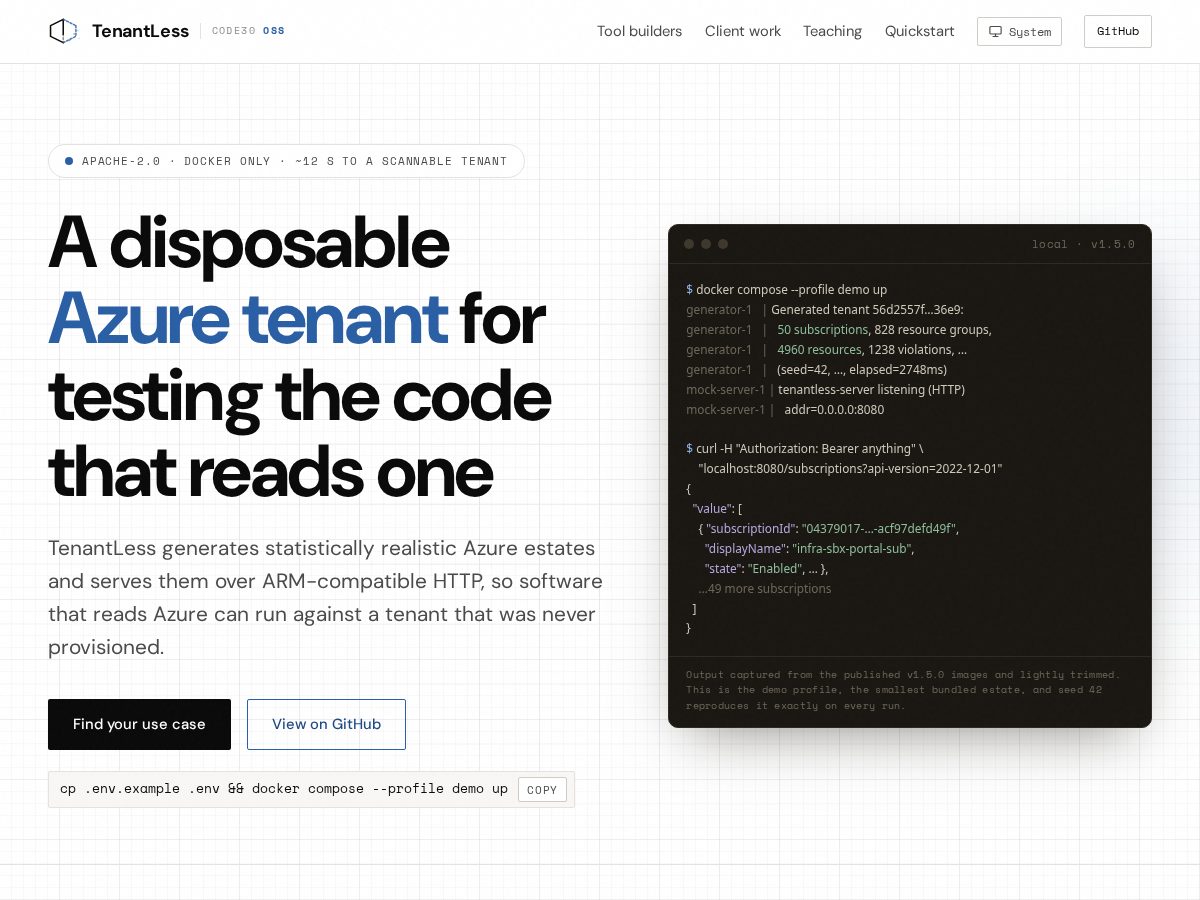The width and height of the screenshot is (1200, 900).
Task: Click the Output captured footnote text
Action: point(903,690)
